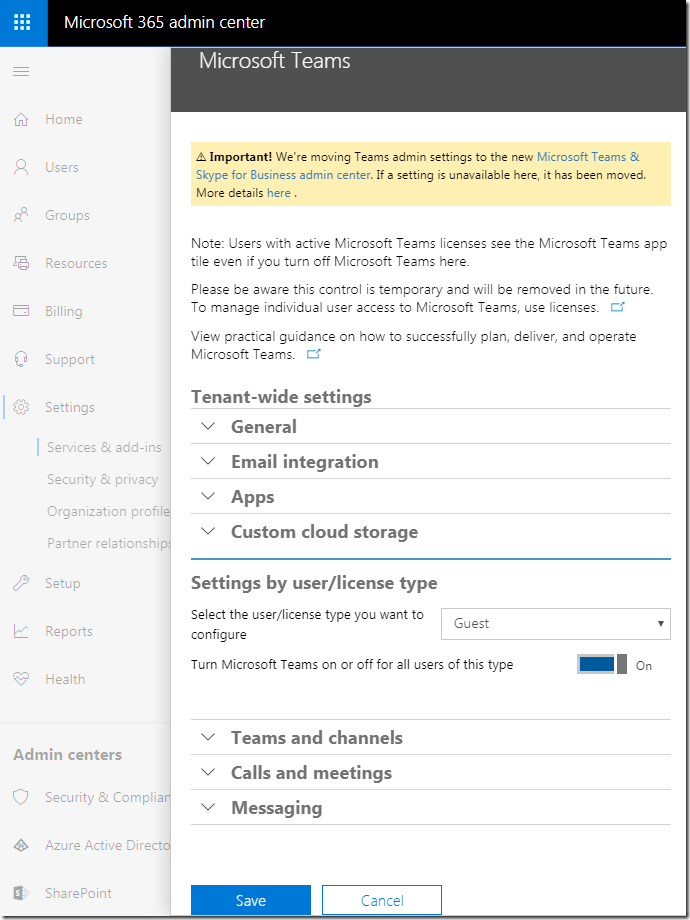This screenshot has width=690, height=920.
Task: Expand the General section
Action: [x=431, y=427]
